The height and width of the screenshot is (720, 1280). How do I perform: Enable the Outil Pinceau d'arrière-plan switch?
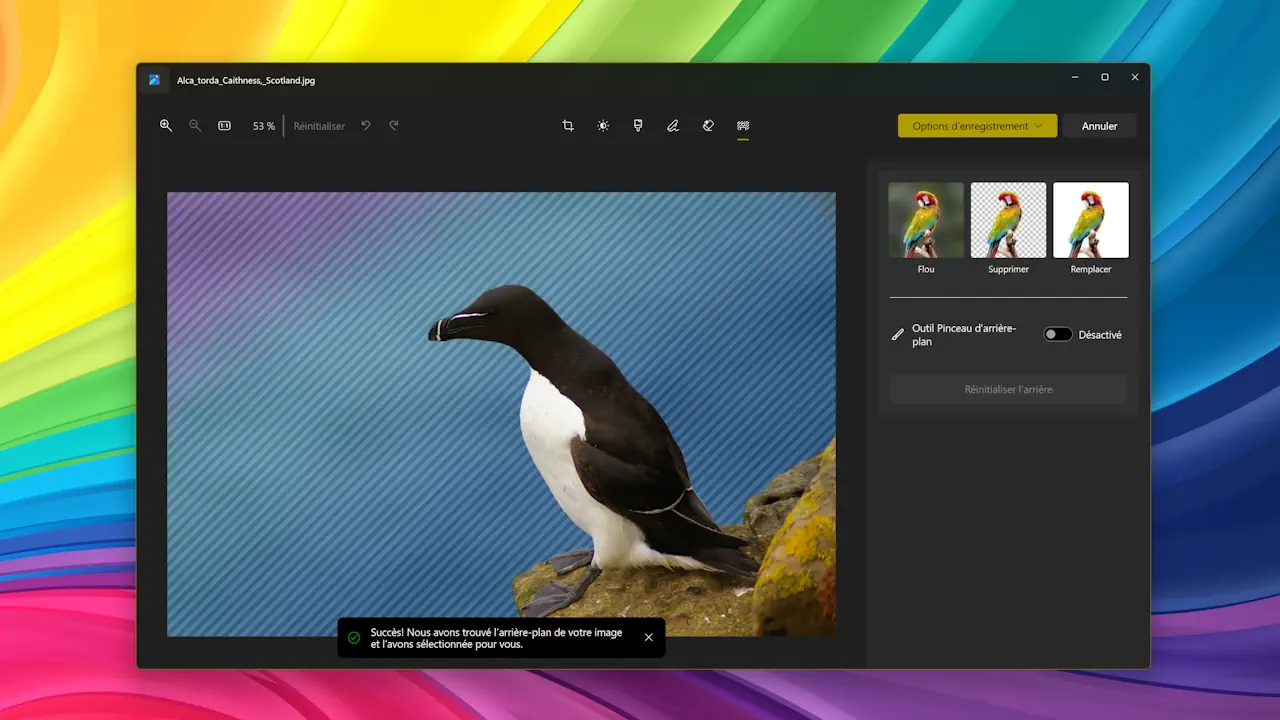coord(1057,333)
